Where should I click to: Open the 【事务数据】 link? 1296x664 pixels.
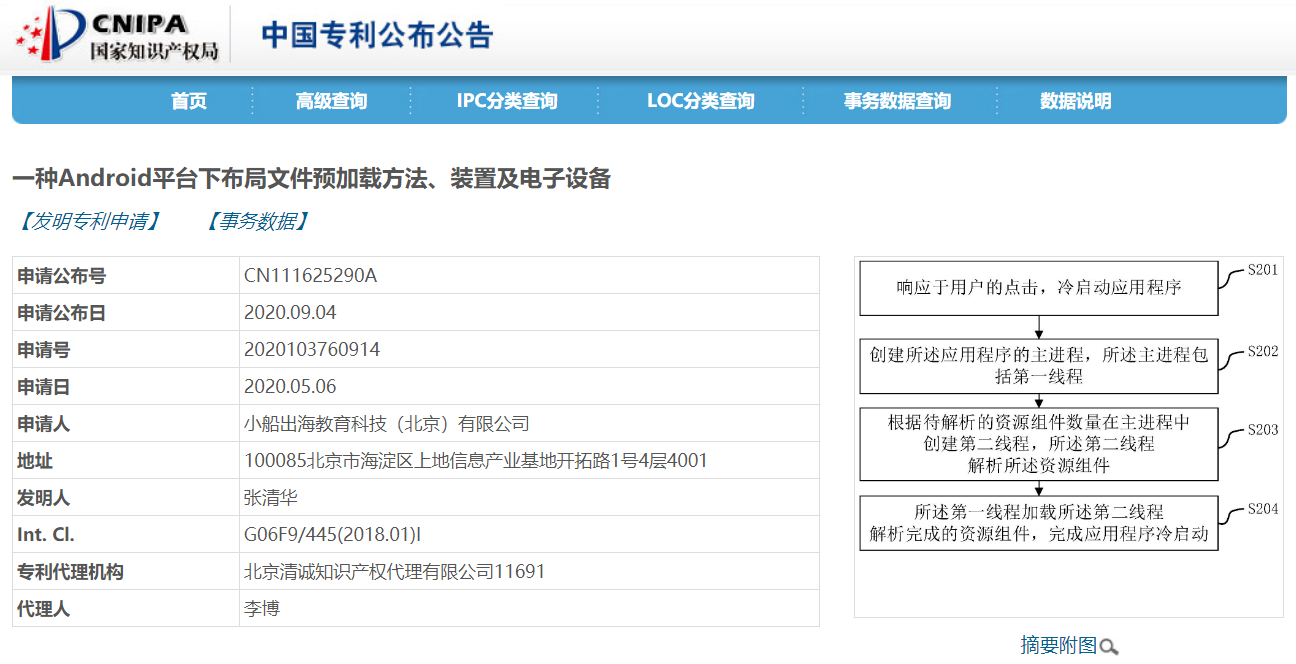click(257, 222)
